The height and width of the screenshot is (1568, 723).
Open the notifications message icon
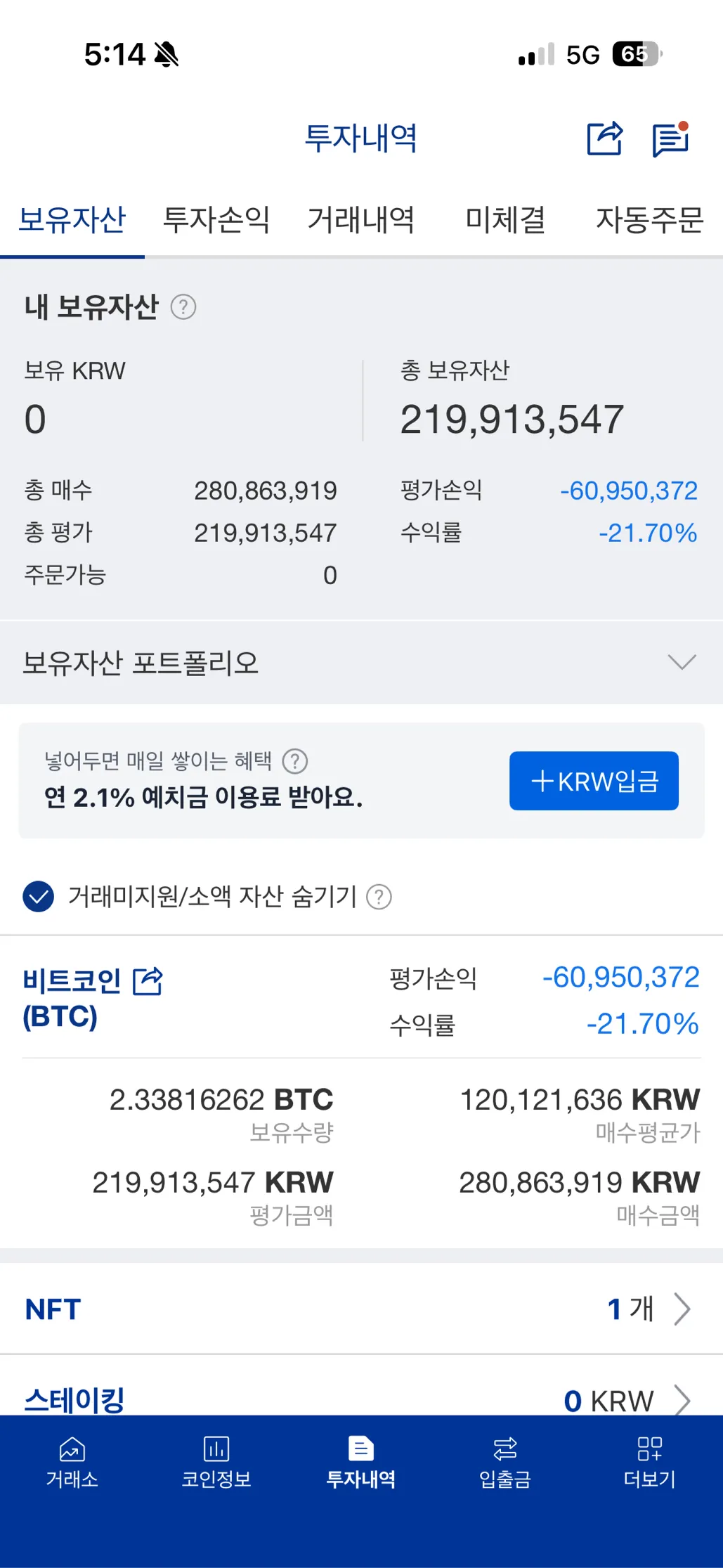[x=670, y=139]
